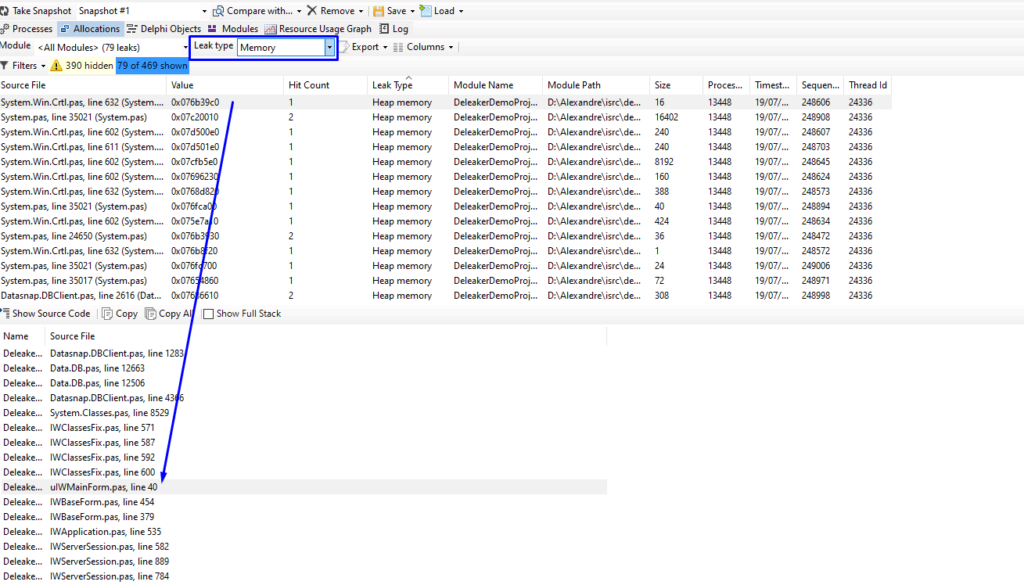Open the Snapshot #1 dropdown list
The image size is (1024, 585).
click(x=204, y=11)
